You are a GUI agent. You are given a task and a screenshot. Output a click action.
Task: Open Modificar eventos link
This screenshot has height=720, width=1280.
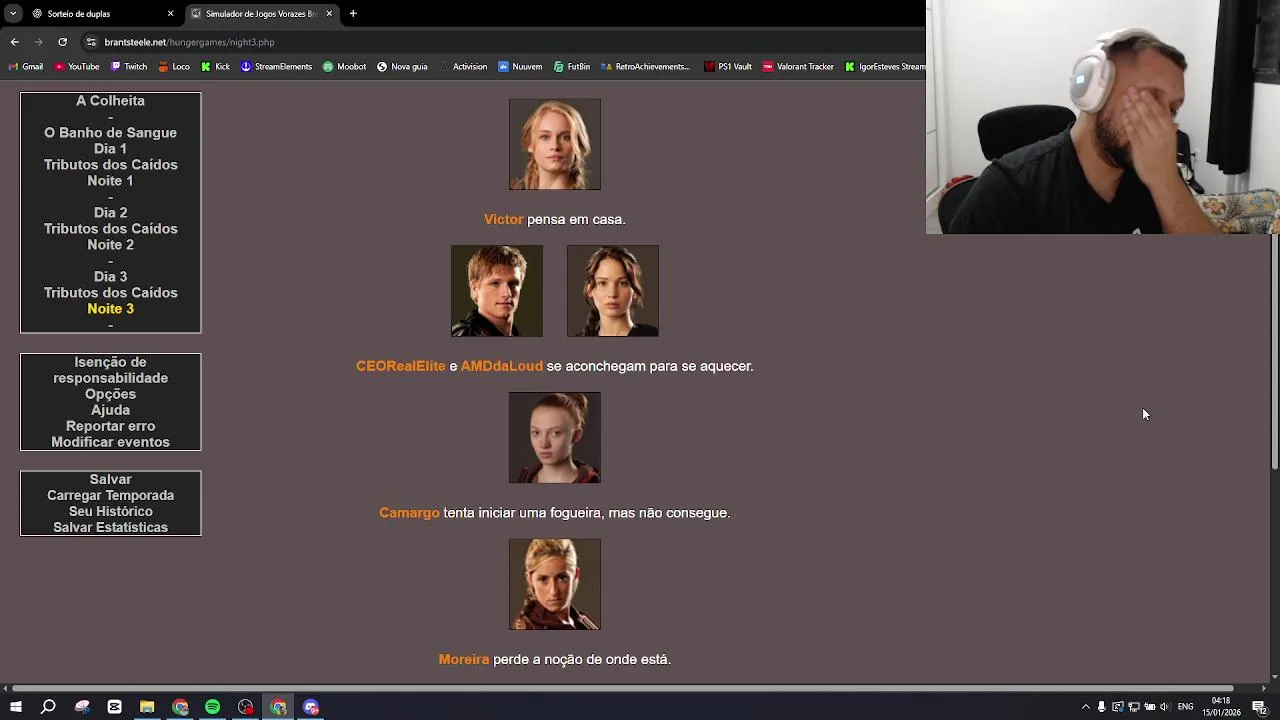110,442
